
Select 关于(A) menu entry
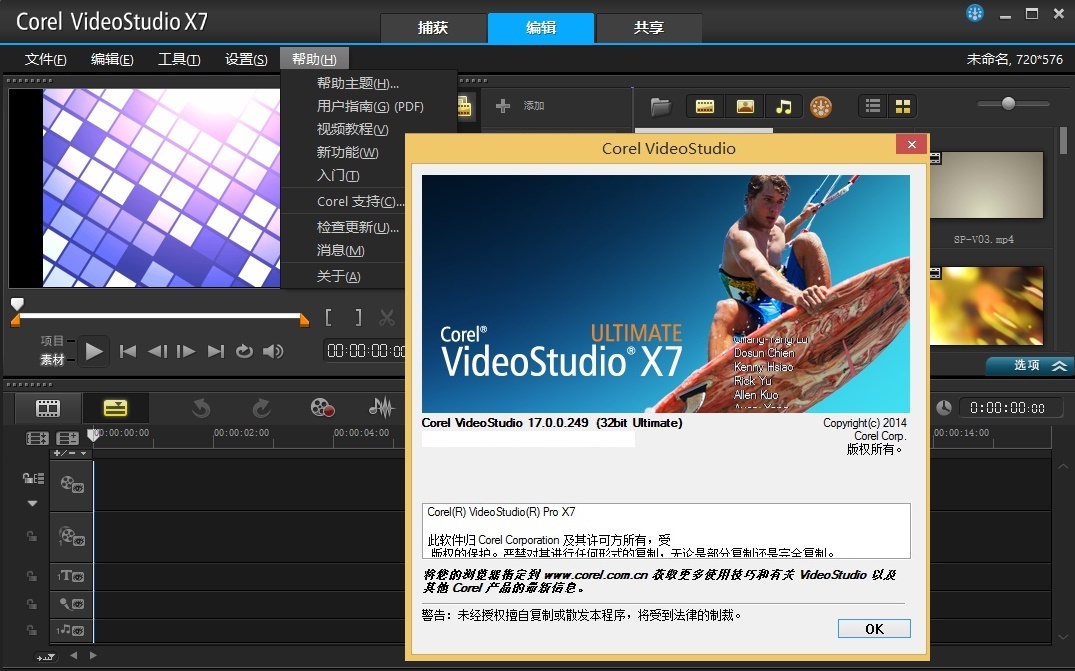(338, 276)
